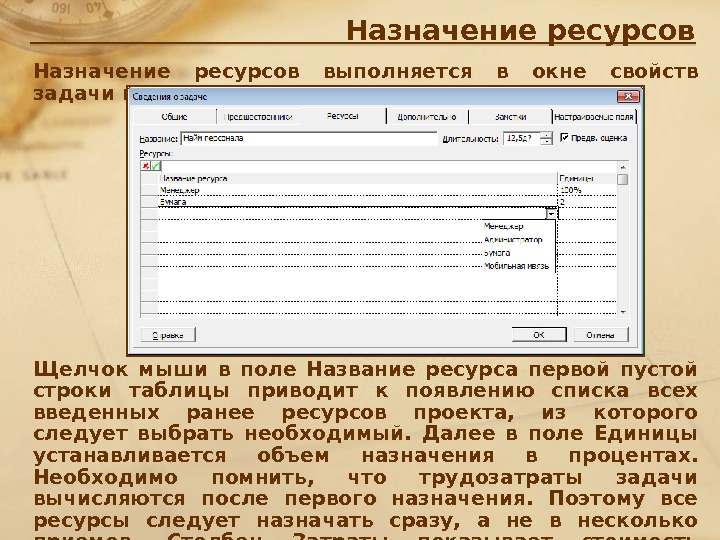Image resolution: width=720 pixels, height=540 pixels.
Task: Switch to the Настраиваемые поля tab
Action: coord(594,117)
